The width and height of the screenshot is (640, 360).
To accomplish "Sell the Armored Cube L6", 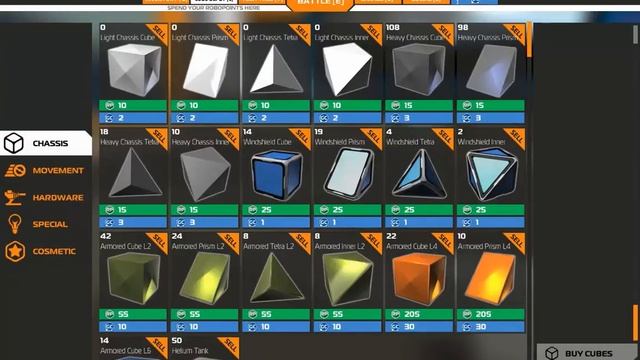I will [x=158, y=346].
